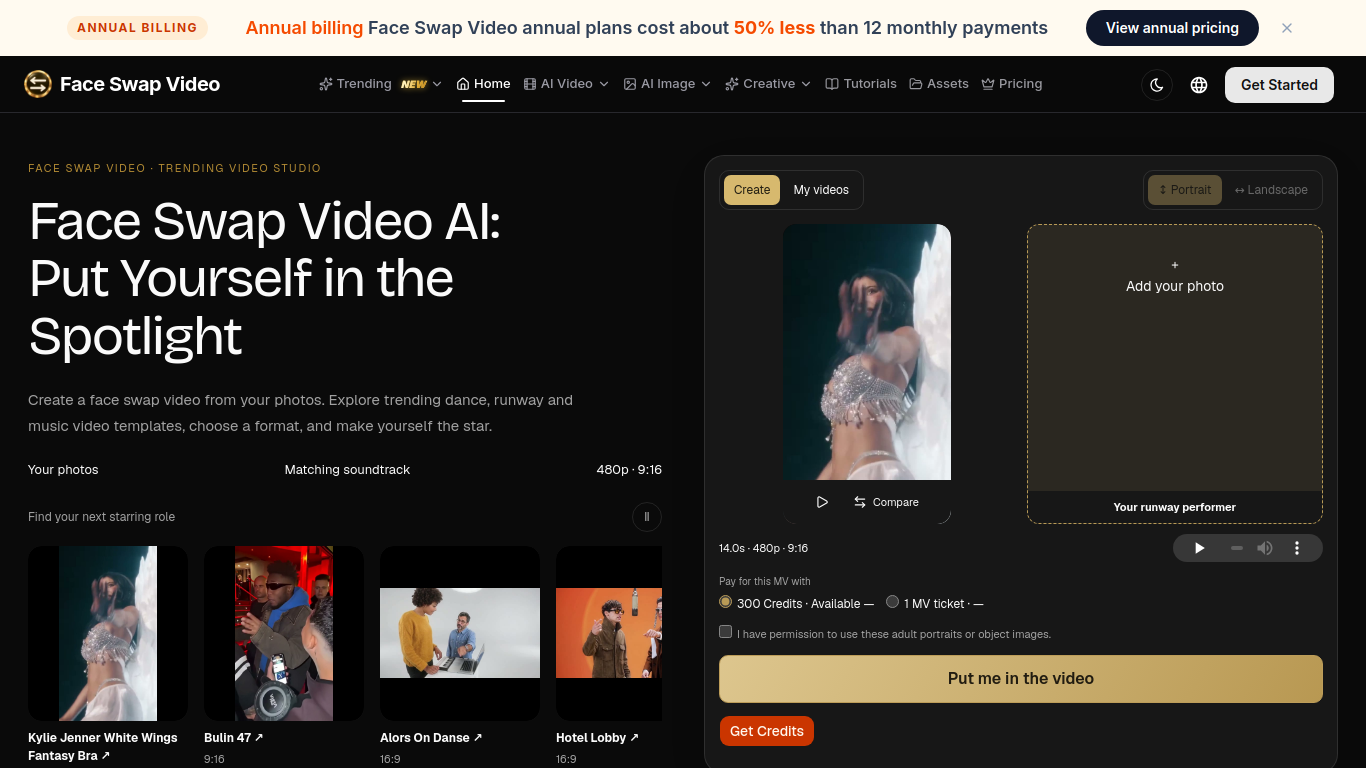
Task: Open the Assets page
Action: [939, 84]
